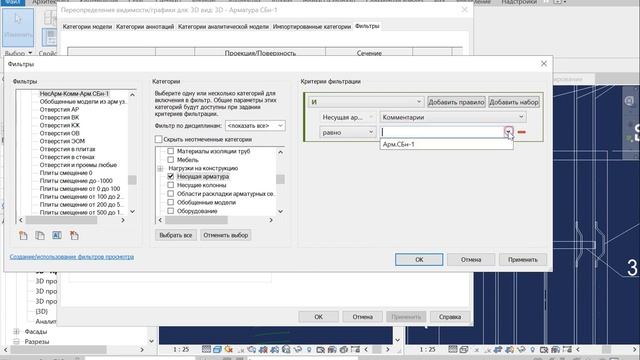Open the Несущая ар... category dropdown
Viewport: 640px width, 360px height.
coord(347,117)
